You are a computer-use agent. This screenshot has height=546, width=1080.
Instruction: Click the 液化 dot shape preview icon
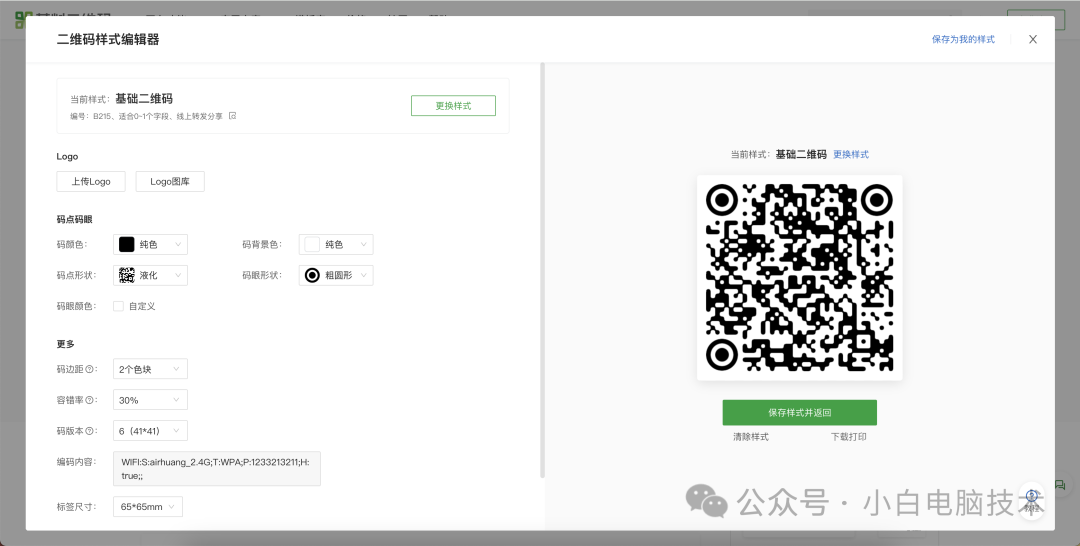pos(126,275)
